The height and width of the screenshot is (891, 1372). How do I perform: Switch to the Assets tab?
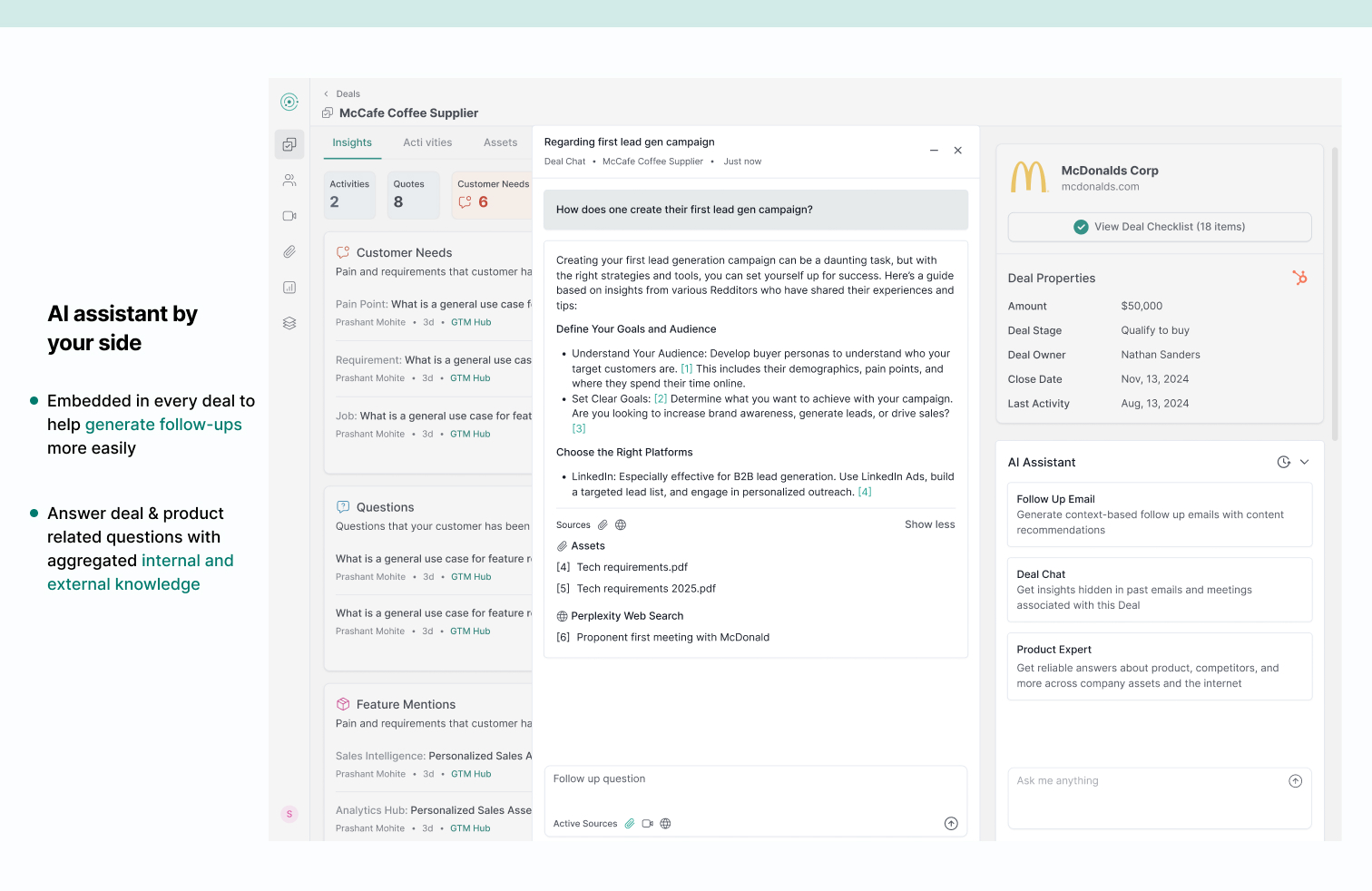tap(500, 142)
